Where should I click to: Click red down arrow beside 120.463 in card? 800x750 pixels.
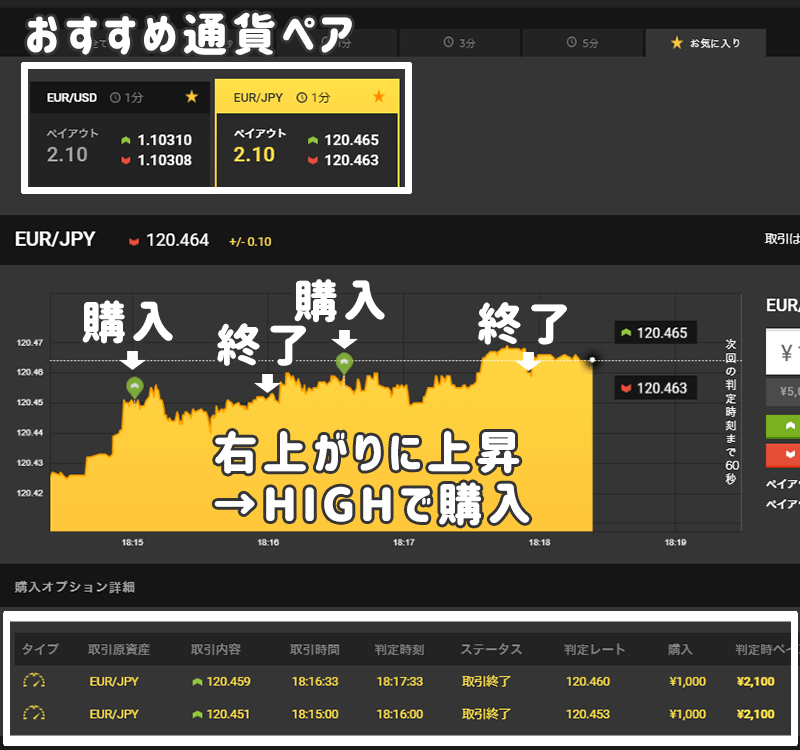coord(313,160)
